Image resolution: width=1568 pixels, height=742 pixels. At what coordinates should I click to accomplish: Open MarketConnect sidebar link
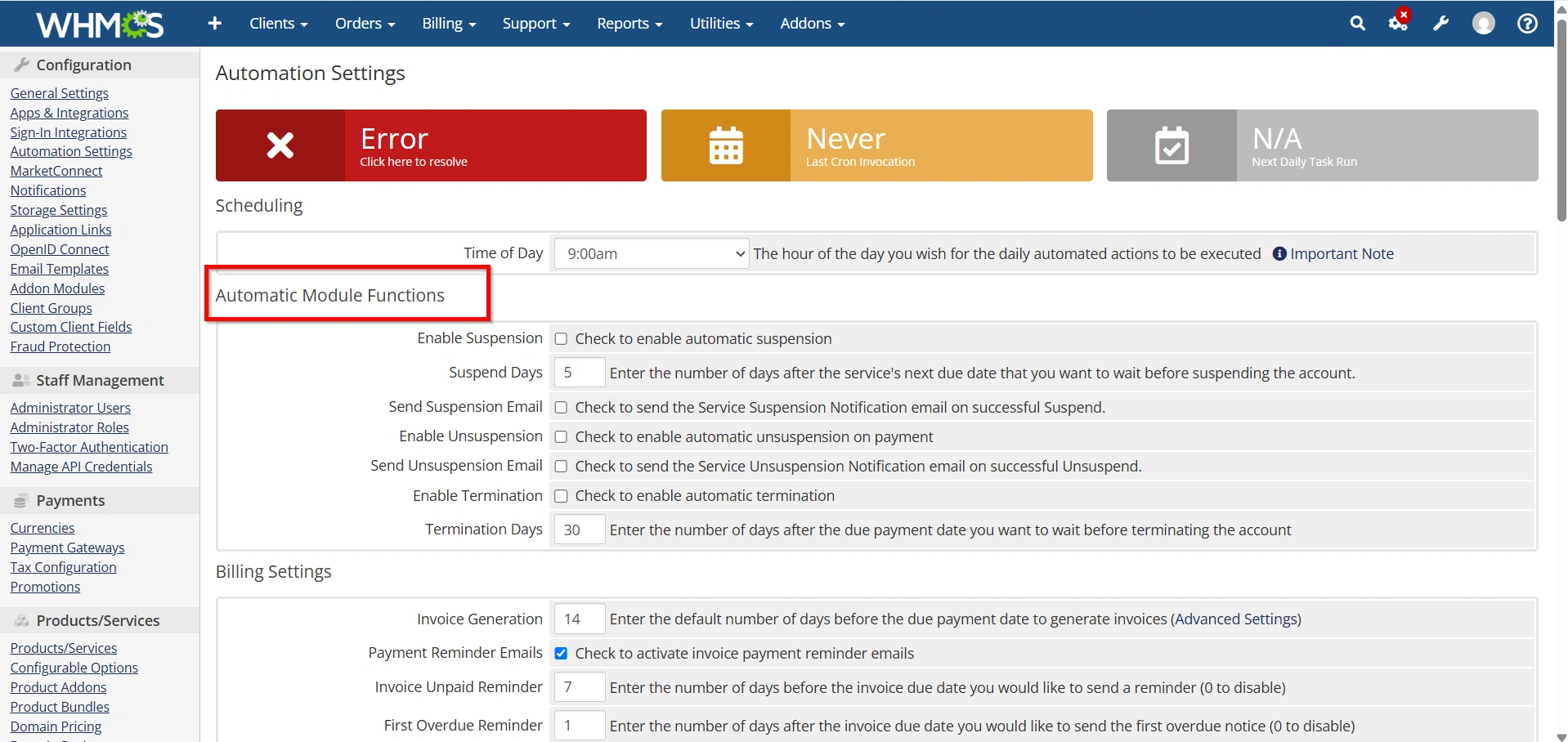point(56,171)
